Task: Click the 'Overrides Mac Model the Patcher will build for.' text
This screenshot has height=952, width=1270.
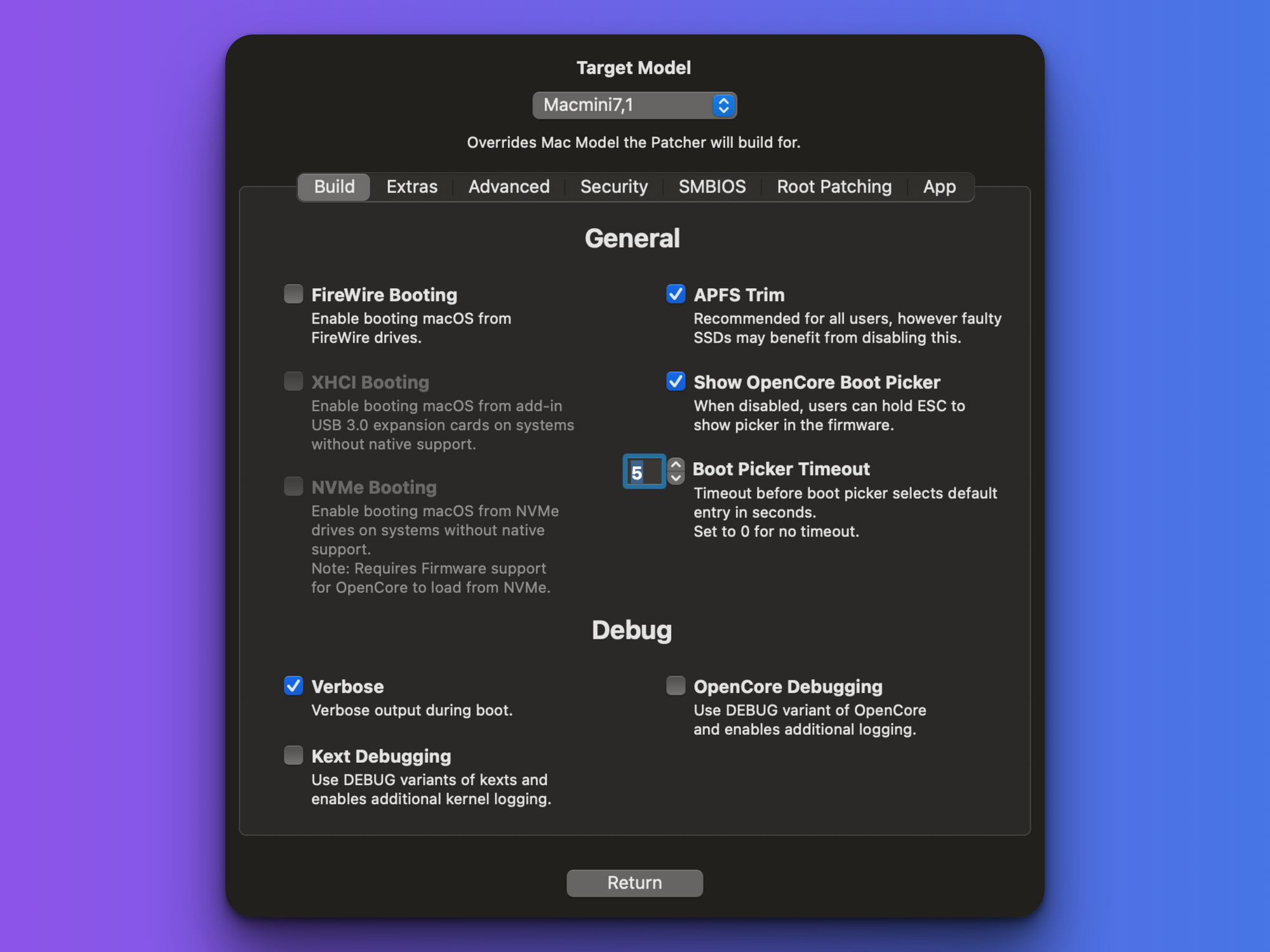Action: pyautogui.click(x=634, y=142)
